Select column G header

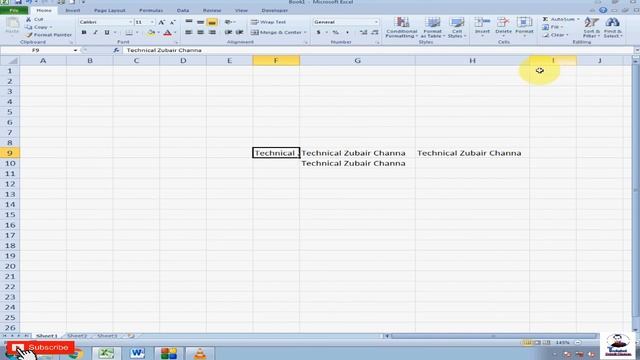tap(357, 61)
